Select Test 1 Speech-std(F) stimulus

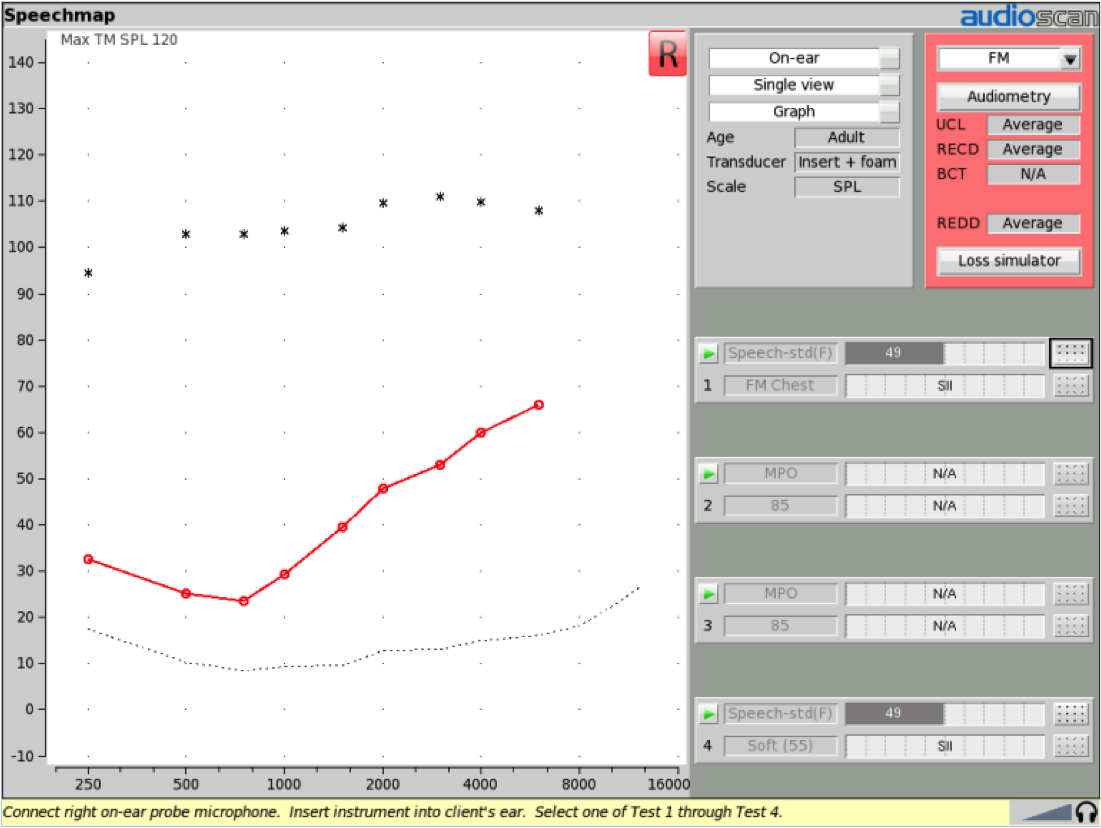click(781, 353)
